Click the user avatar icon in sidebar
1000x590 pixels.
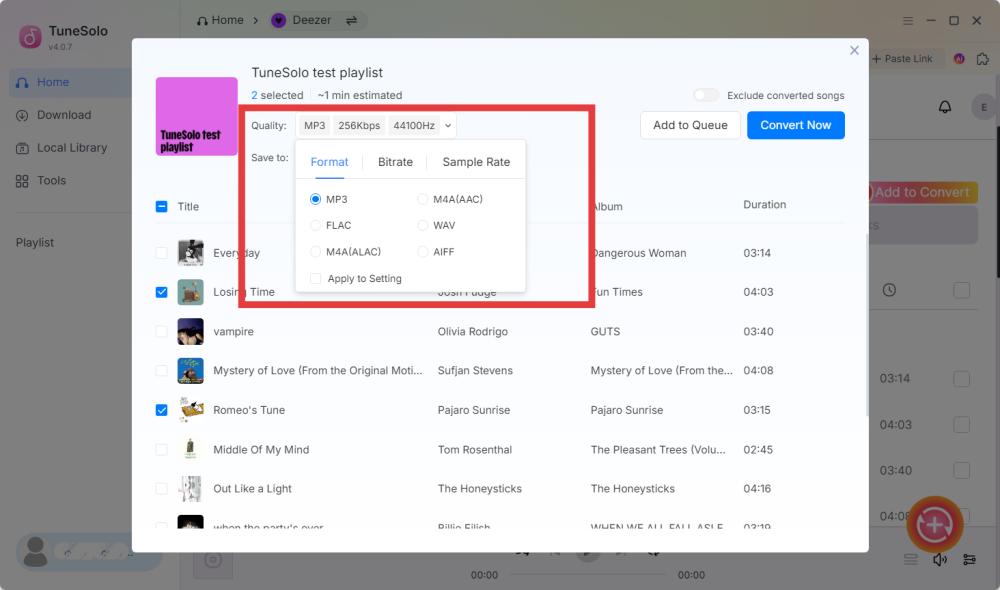(x=36, y=552)
